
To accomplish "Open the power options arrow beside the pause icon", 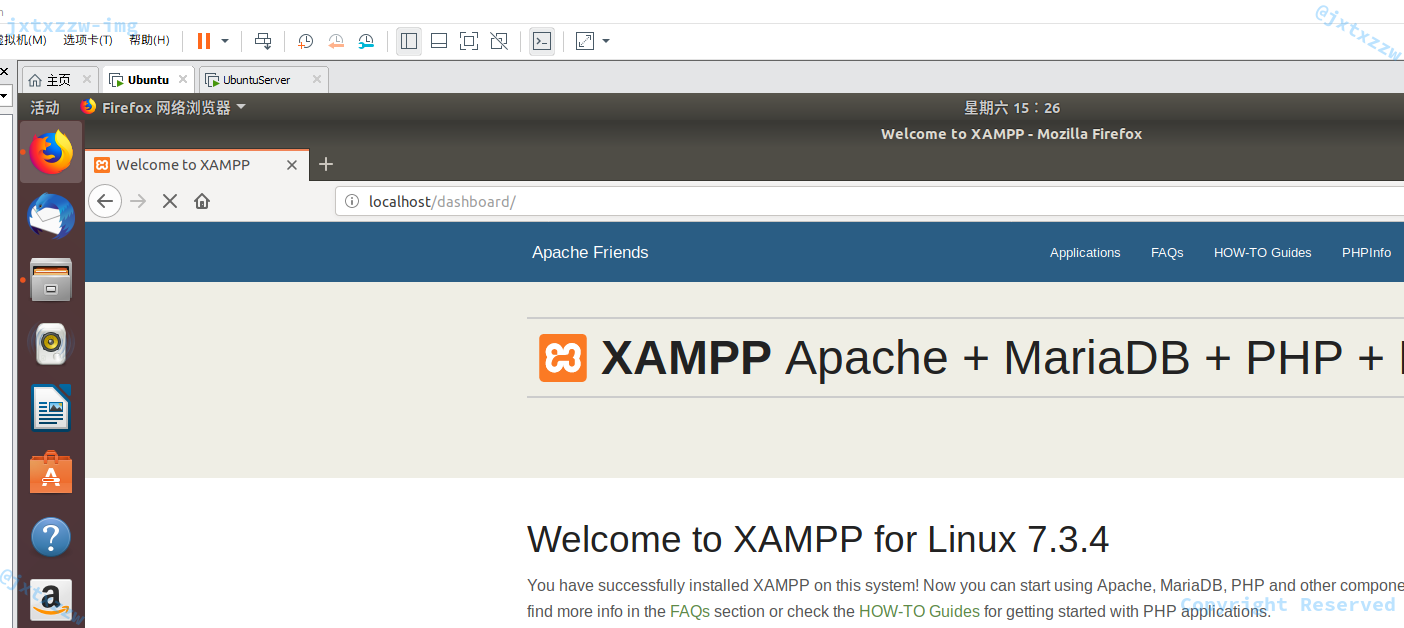I will [x=225, y=41].
